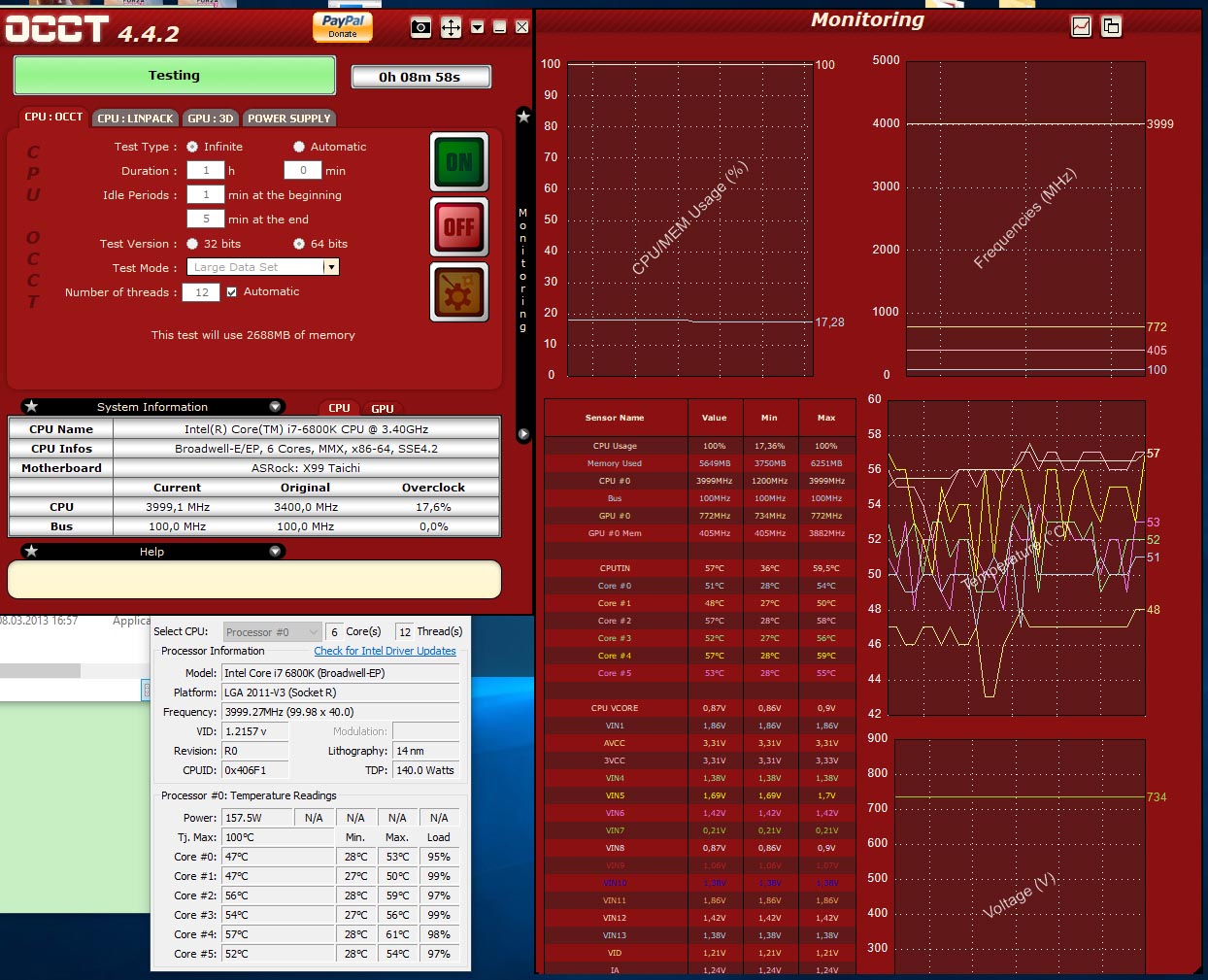Screen dimensions: 1208x980
Task: Select the Automatic test type radio button
Action: pyautogui.click(x=299, y=147)
